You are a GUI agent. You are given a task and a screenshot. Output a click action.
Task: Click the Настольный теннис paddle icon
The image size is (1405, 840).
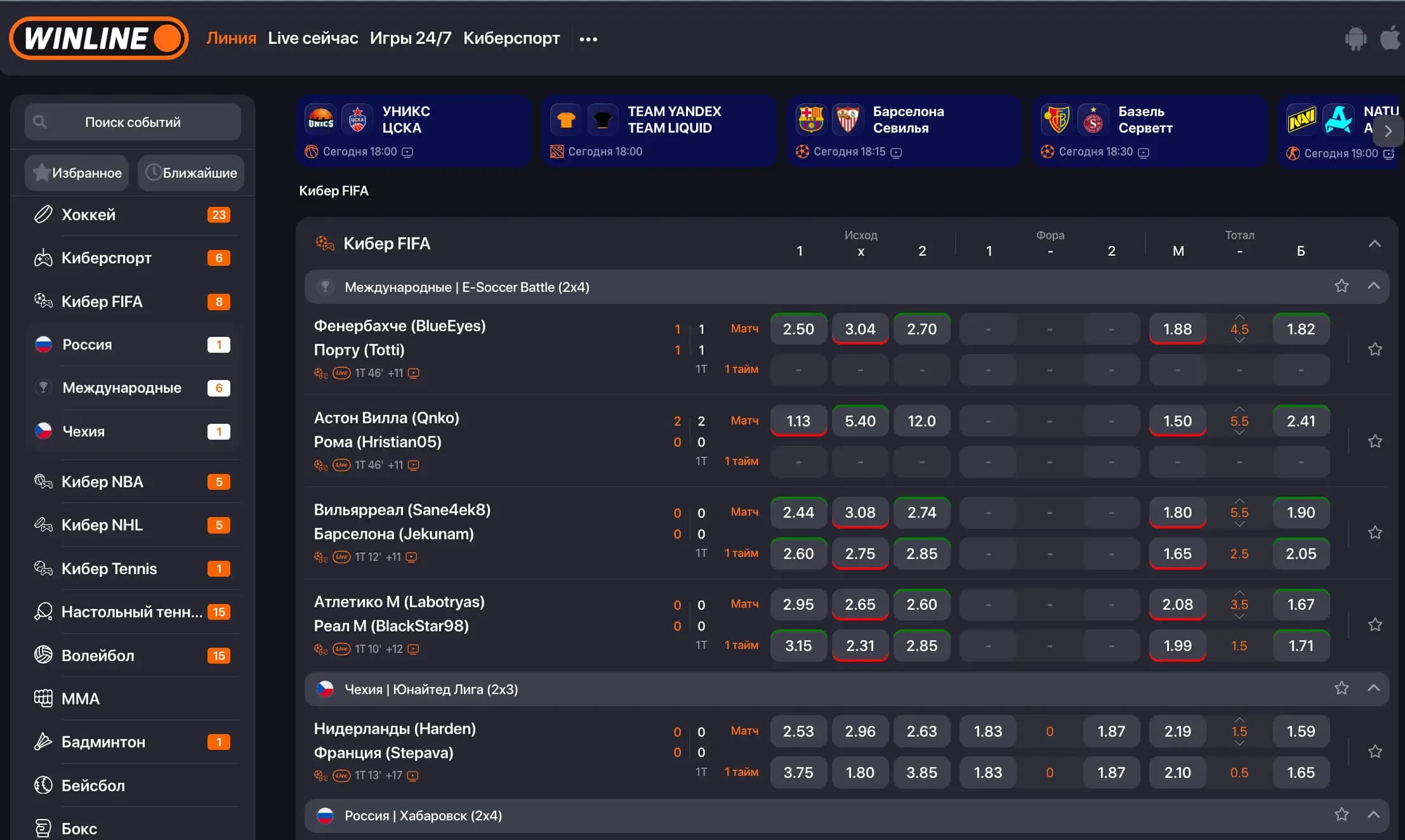(43, 612)
